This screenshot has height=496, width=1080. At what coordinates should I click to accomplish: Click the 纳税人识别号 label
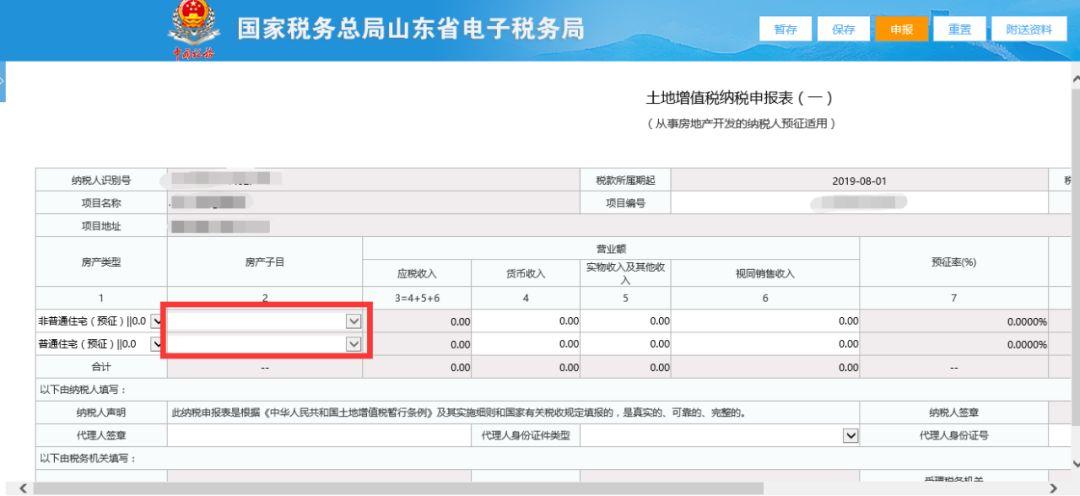[101, 180]
